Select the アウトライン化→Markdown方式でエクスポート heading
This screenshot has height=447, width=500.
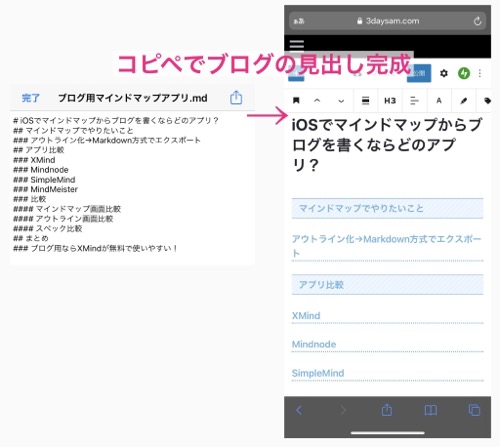coord(387,246)
